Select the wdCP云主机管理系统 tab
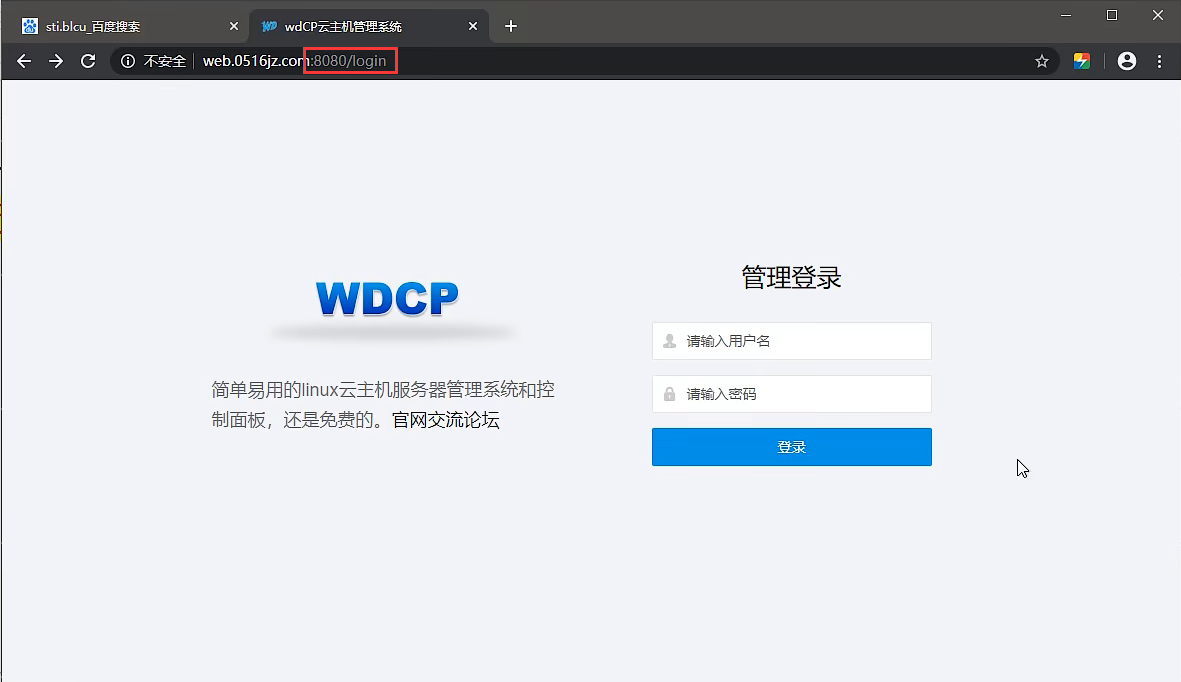The width and height of the screenshot is (1181, 682). [369, 26]
